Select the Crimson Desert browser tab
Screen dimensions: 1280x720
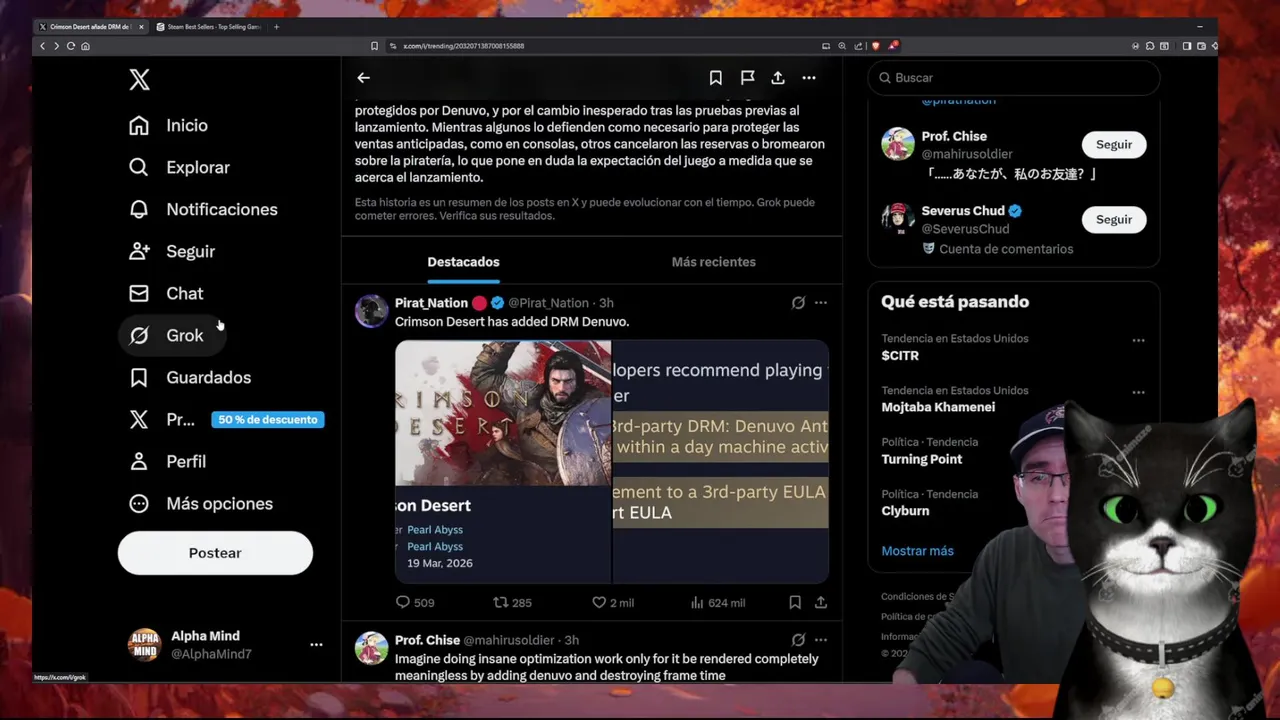click(91, 27)
